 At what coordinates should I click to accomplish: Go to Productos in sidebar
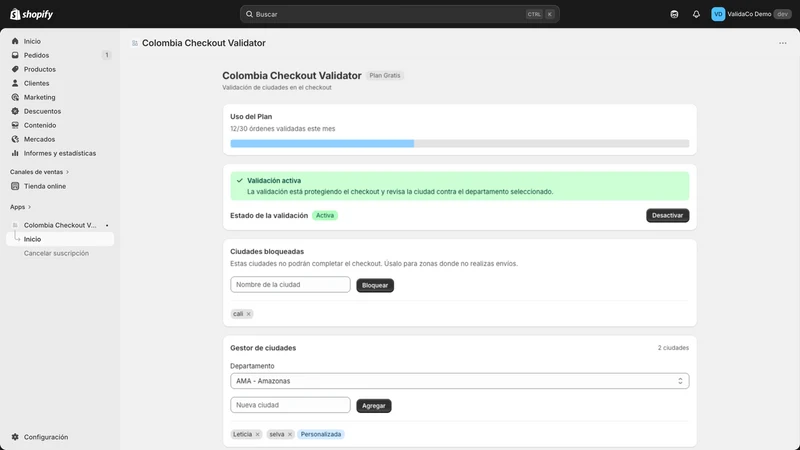[x=40, y=69]
